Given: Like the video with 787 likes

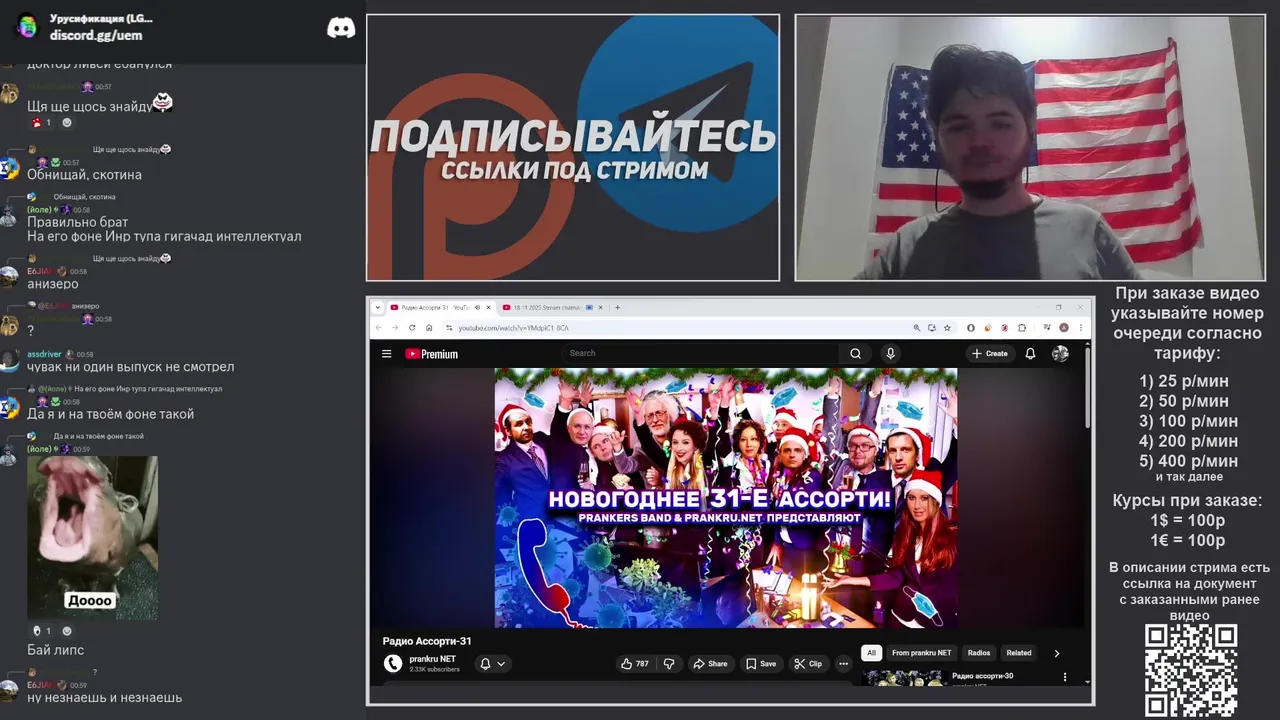Looking at the screenshot, I should click(634, 663).
